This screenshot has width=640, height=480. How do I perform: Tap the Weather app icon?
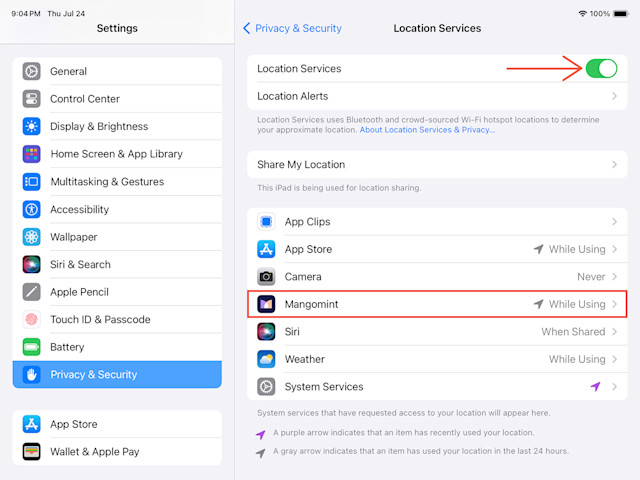[266, 359]
